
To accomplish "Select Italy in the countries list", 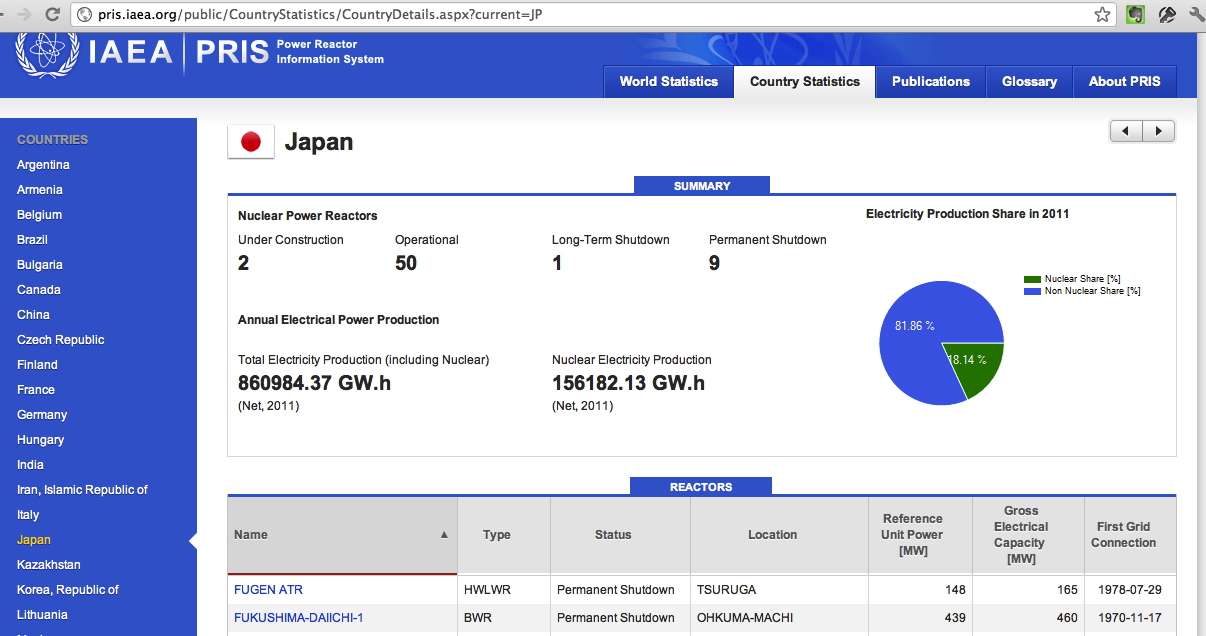I will tap(28, 515).
